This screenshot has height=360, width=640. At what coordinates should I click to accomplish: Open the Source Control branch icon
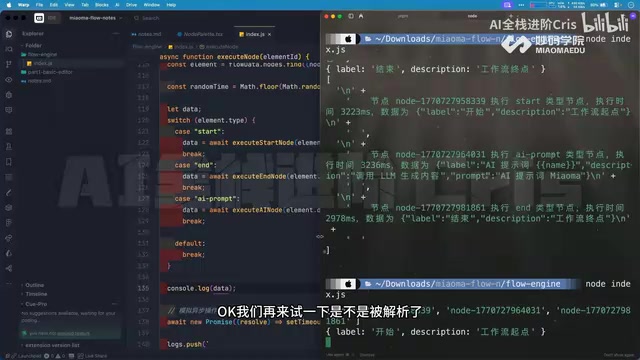[9, 64]
